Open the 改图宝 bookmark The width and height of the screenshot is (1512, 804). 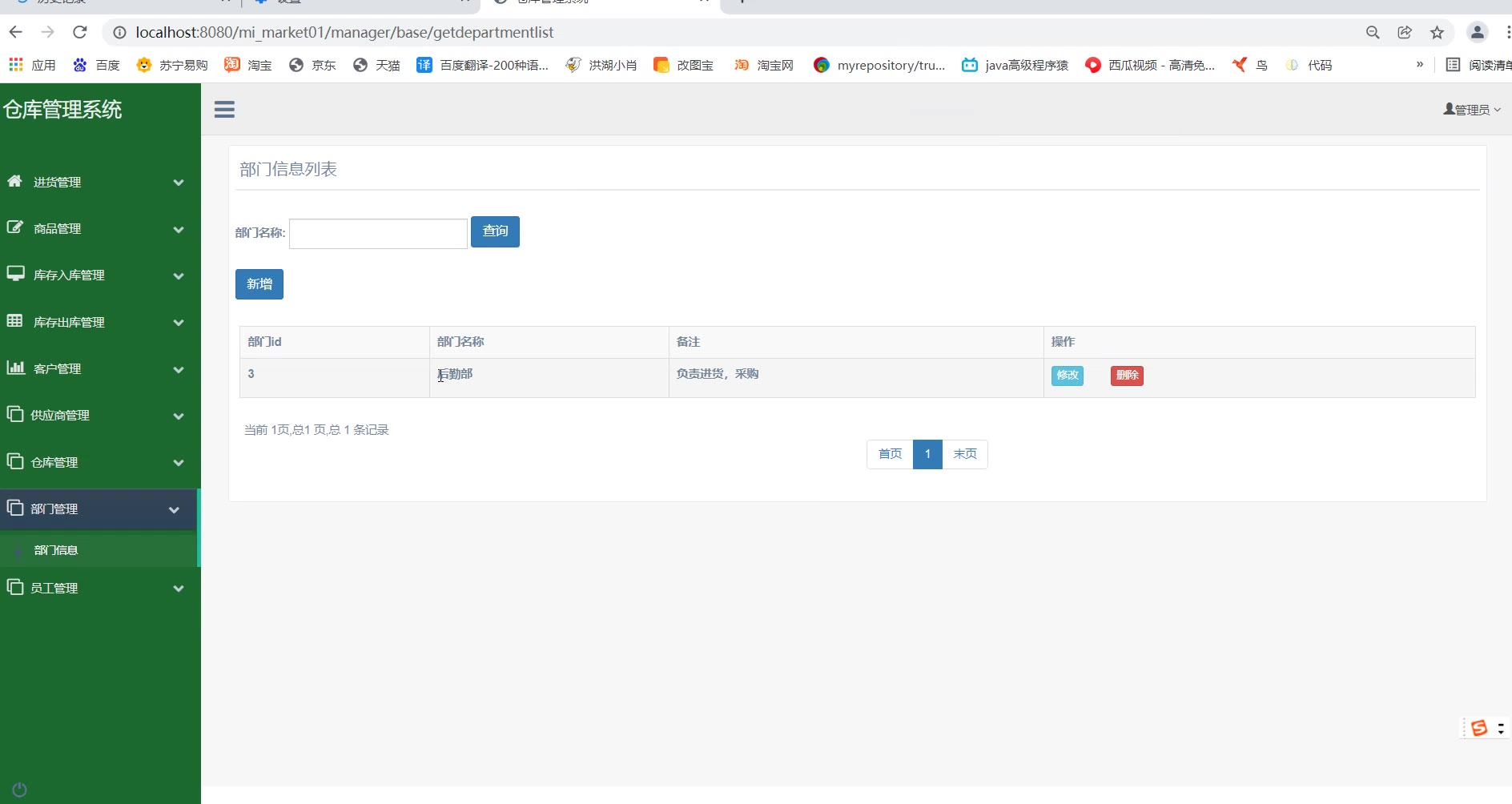tap(683, 65)
